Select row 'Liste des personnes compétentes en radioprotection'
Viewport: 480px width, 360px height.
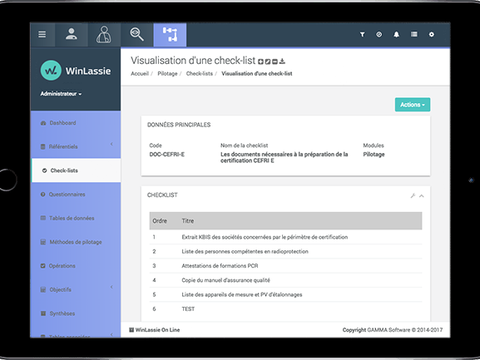[x=286, y=251]
